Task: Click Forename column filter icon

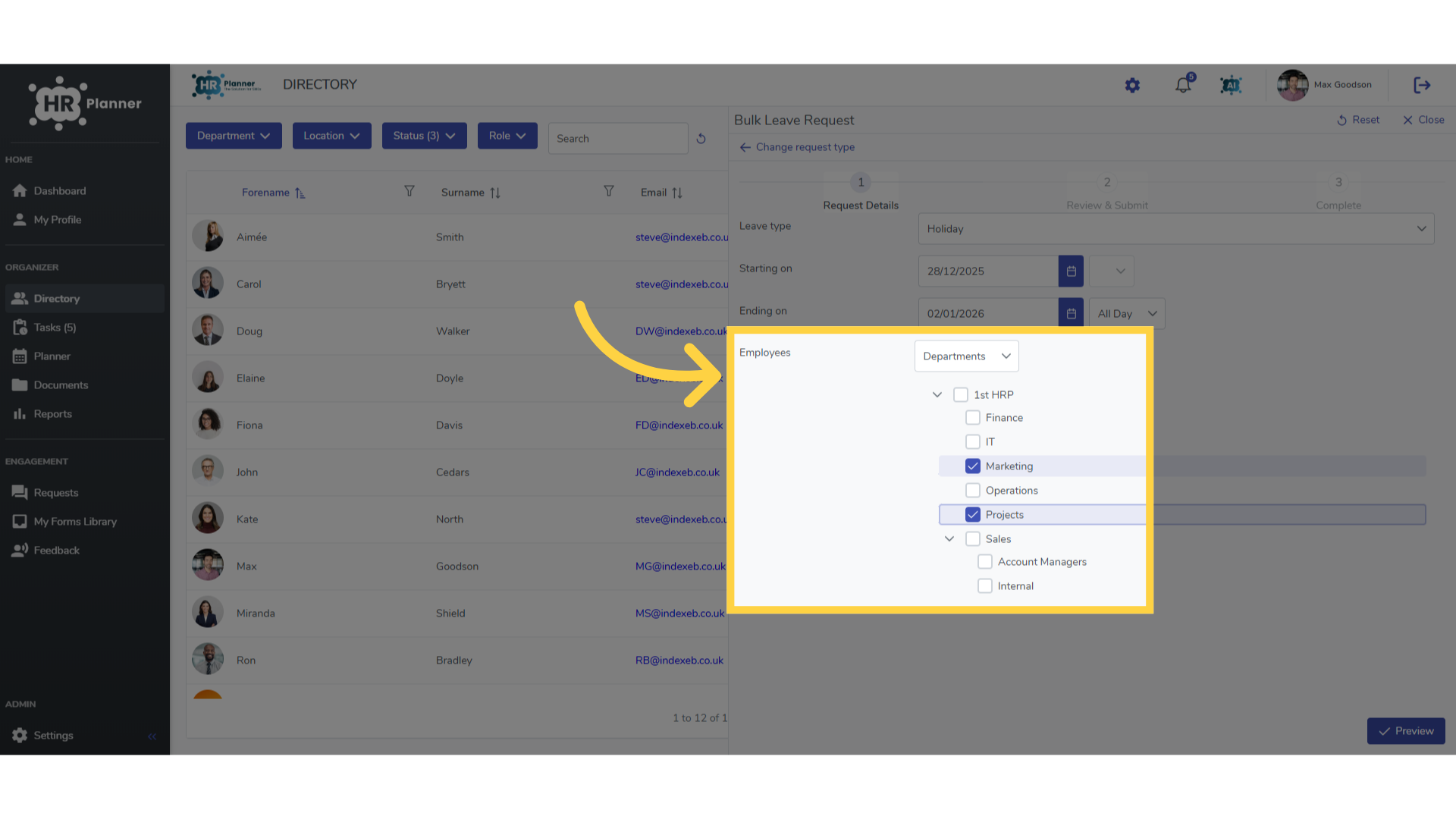Action: (409, 191)
